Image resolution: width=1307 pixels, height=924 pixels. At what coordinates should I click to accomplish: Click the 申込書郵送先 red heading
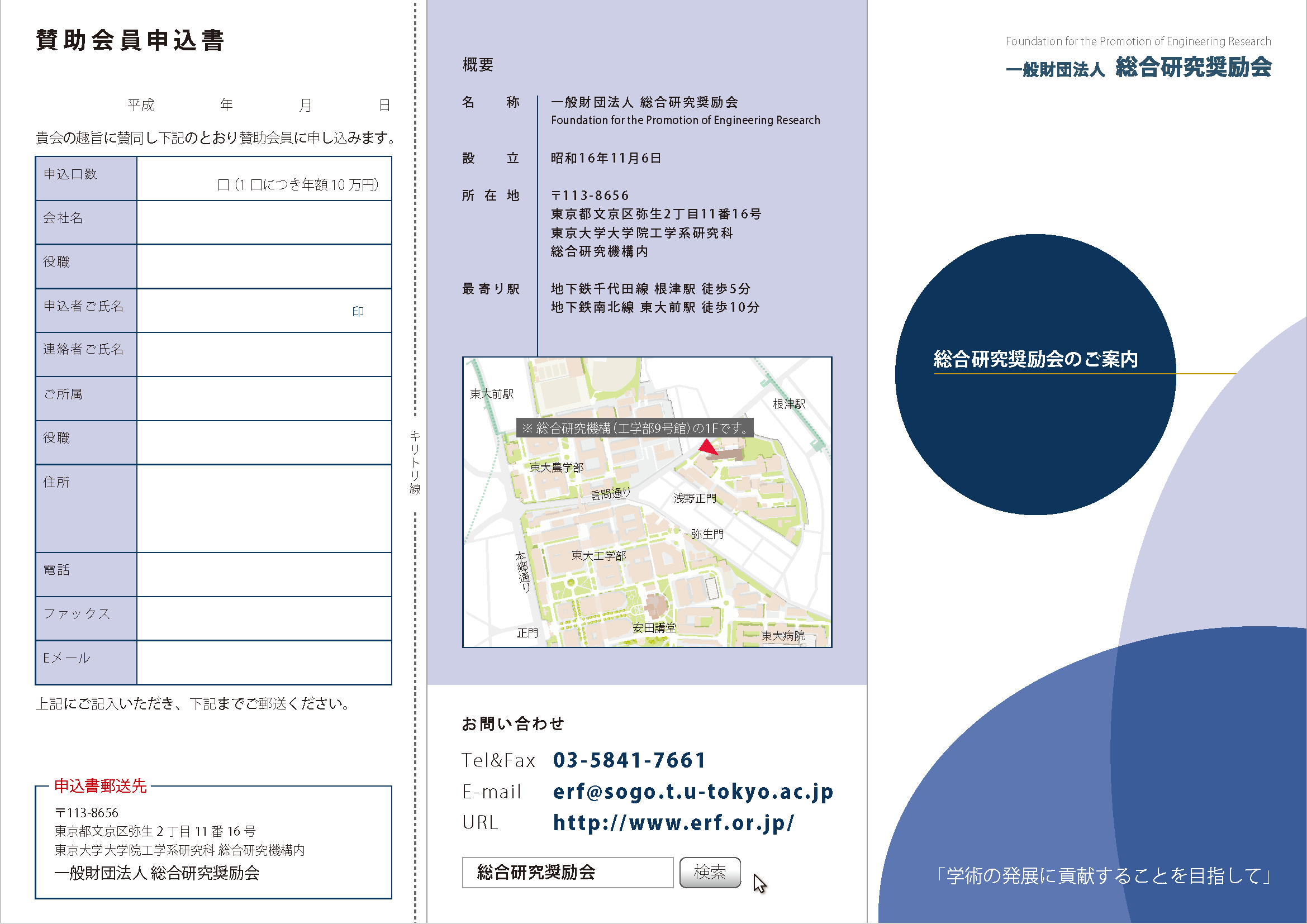tap(100, 786)
